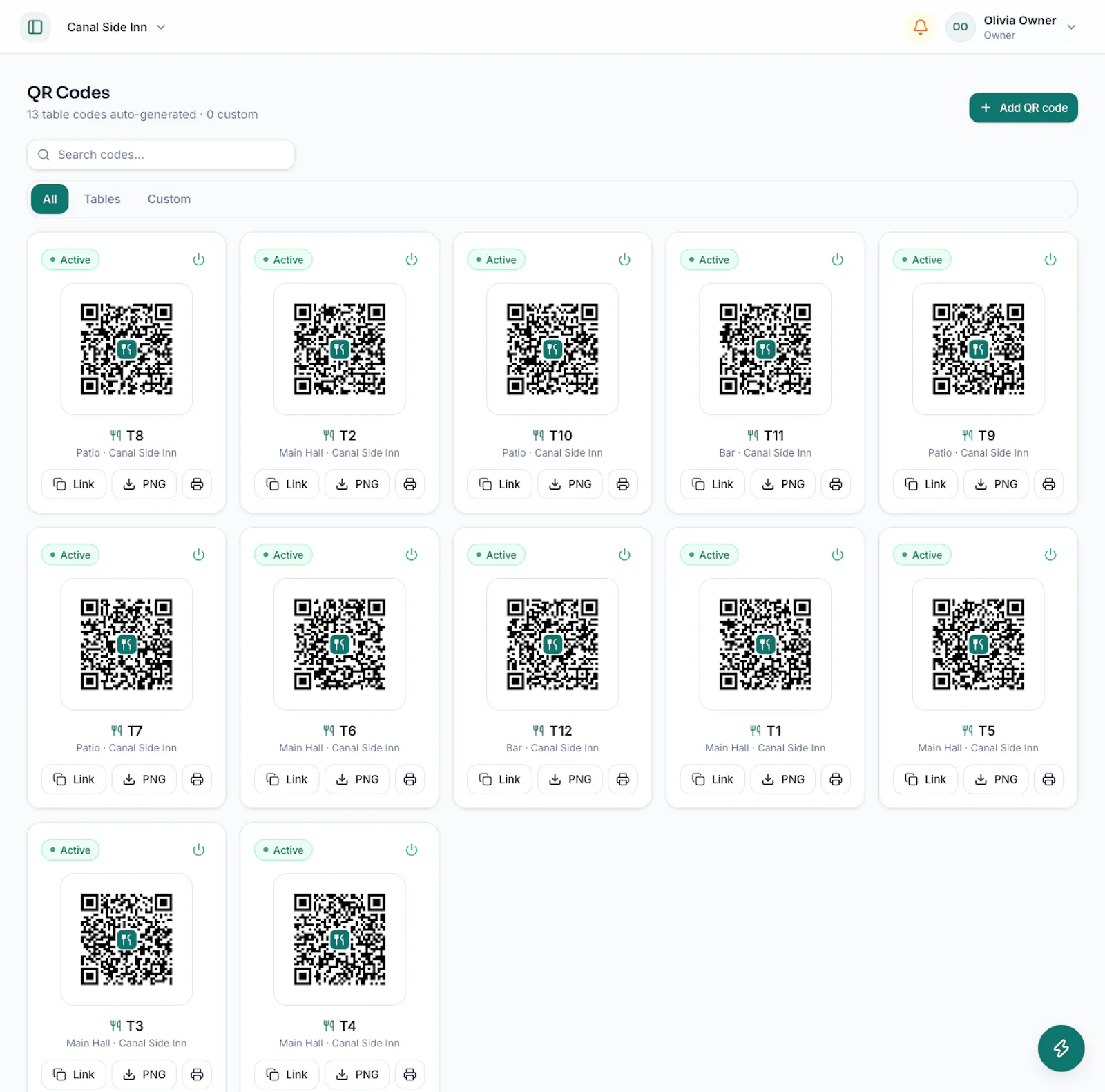Print the T3 QR code
The height and width of the screenshot is (1092, 1105).
click(x=197, y=1074)
